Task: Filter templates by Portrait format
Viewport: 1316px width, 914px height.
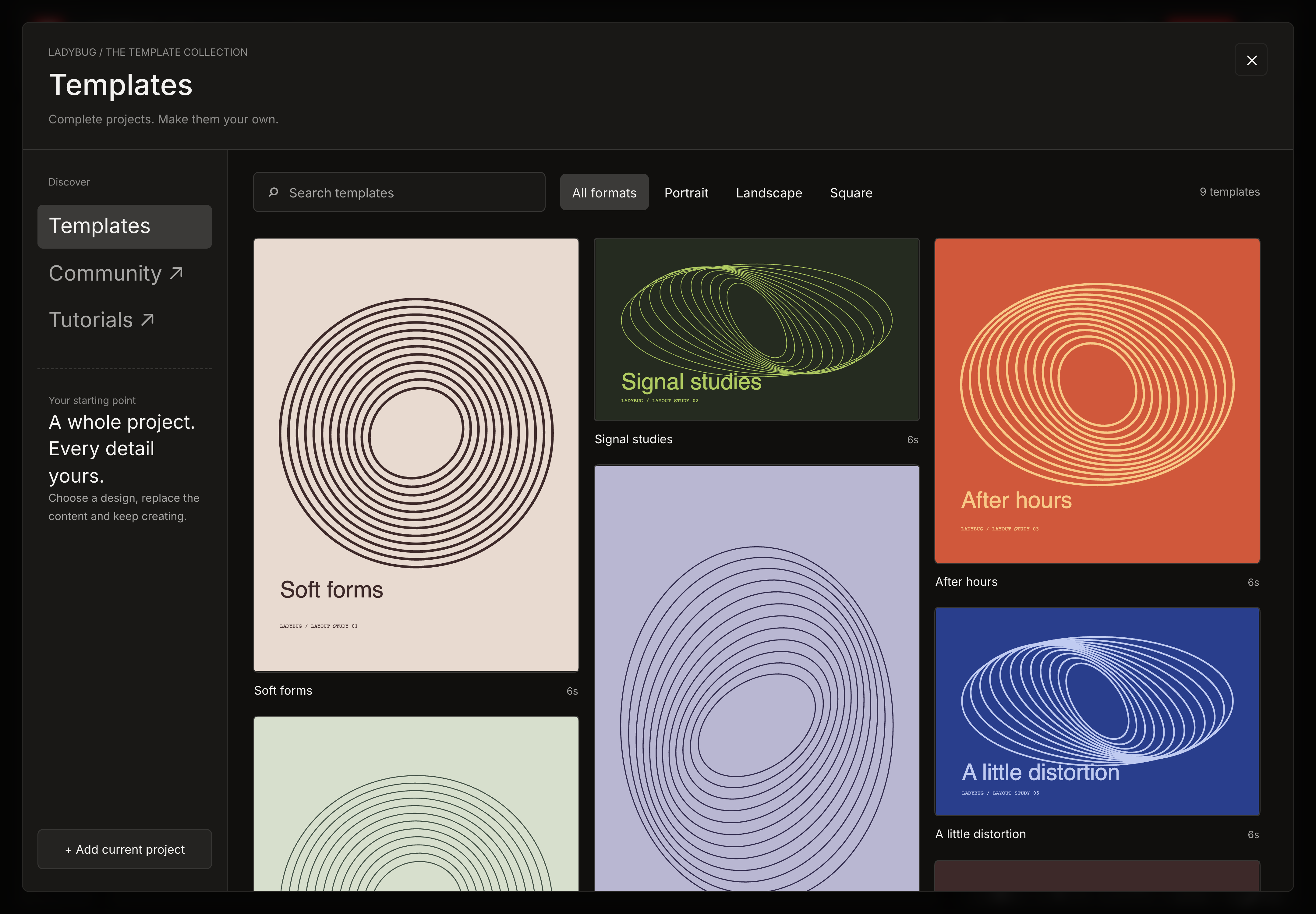Action: point(686,193)
